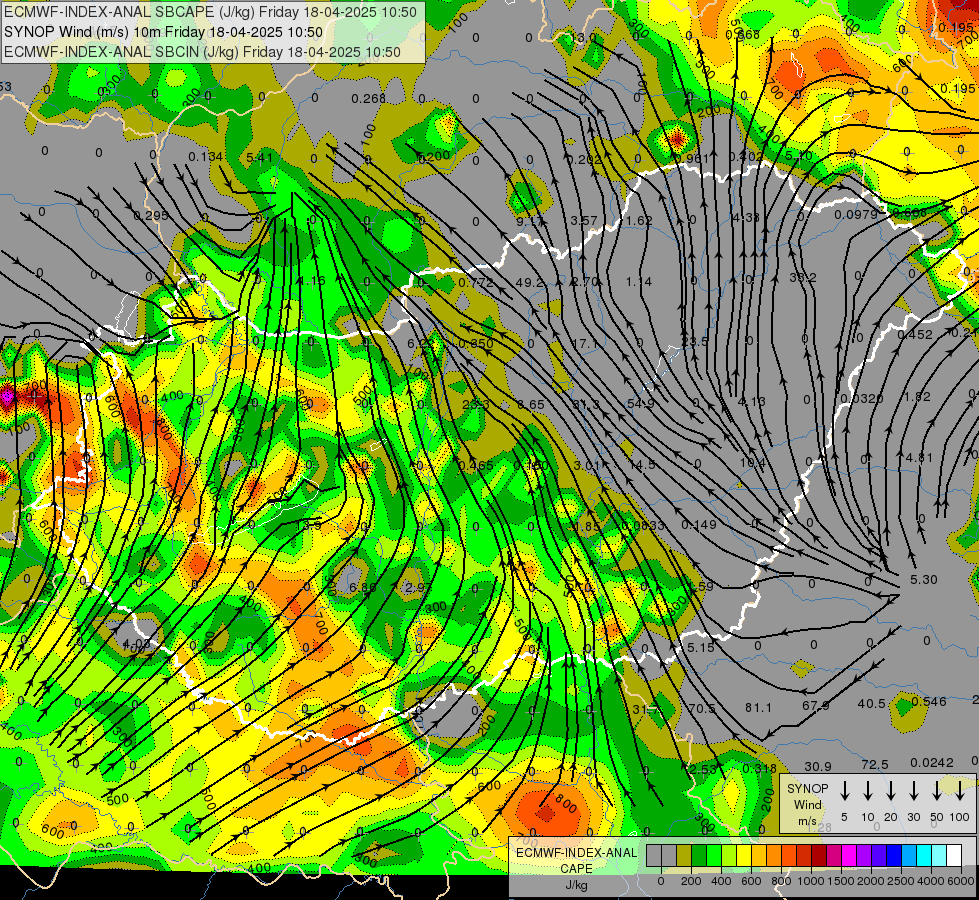Click the map value 3.01
979x900 pixels.
(587, 465)
